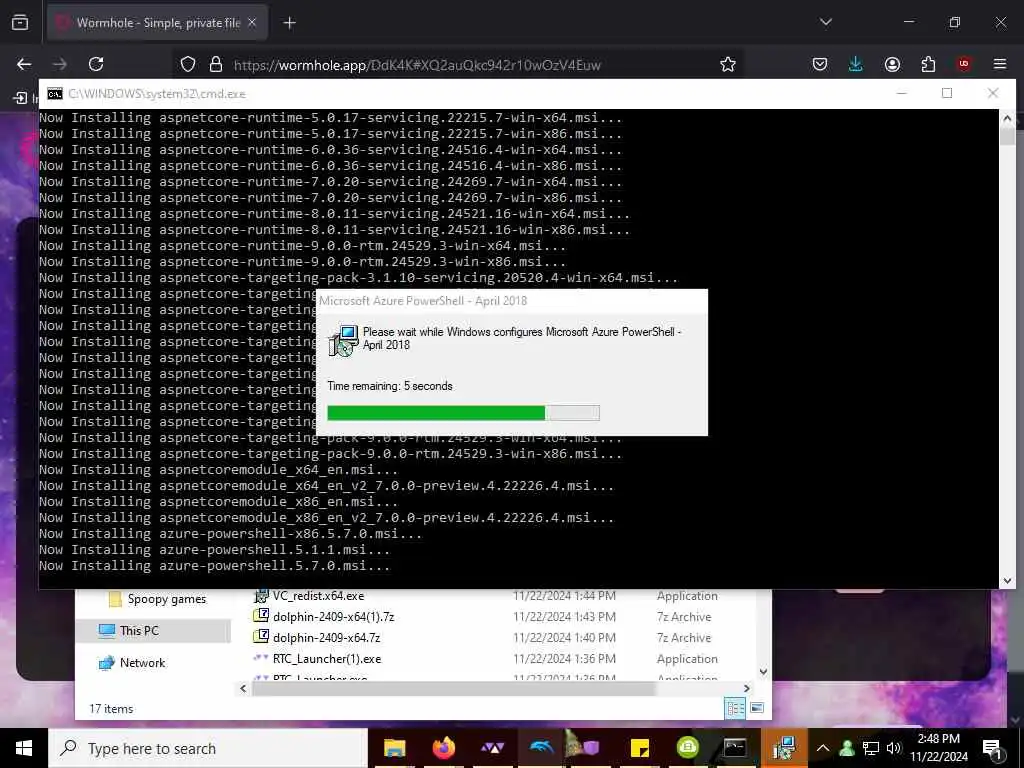Minimize the cmd.exe window
The height and width of the screenshot is (768, 1024).
901,93
